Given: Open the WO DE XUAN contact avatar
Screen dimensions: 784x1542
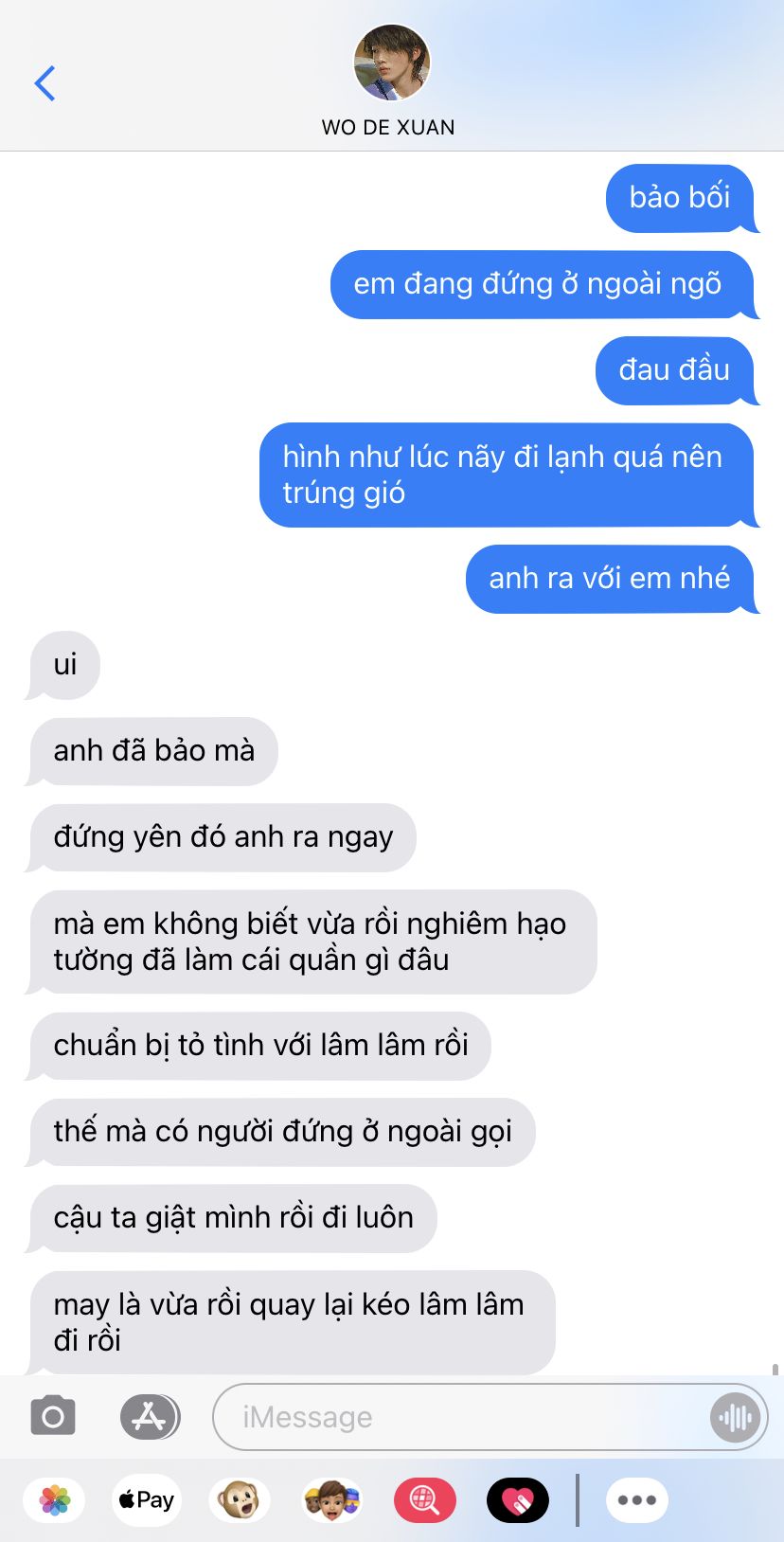Looking at the screenshot, I should pos(391,63).
